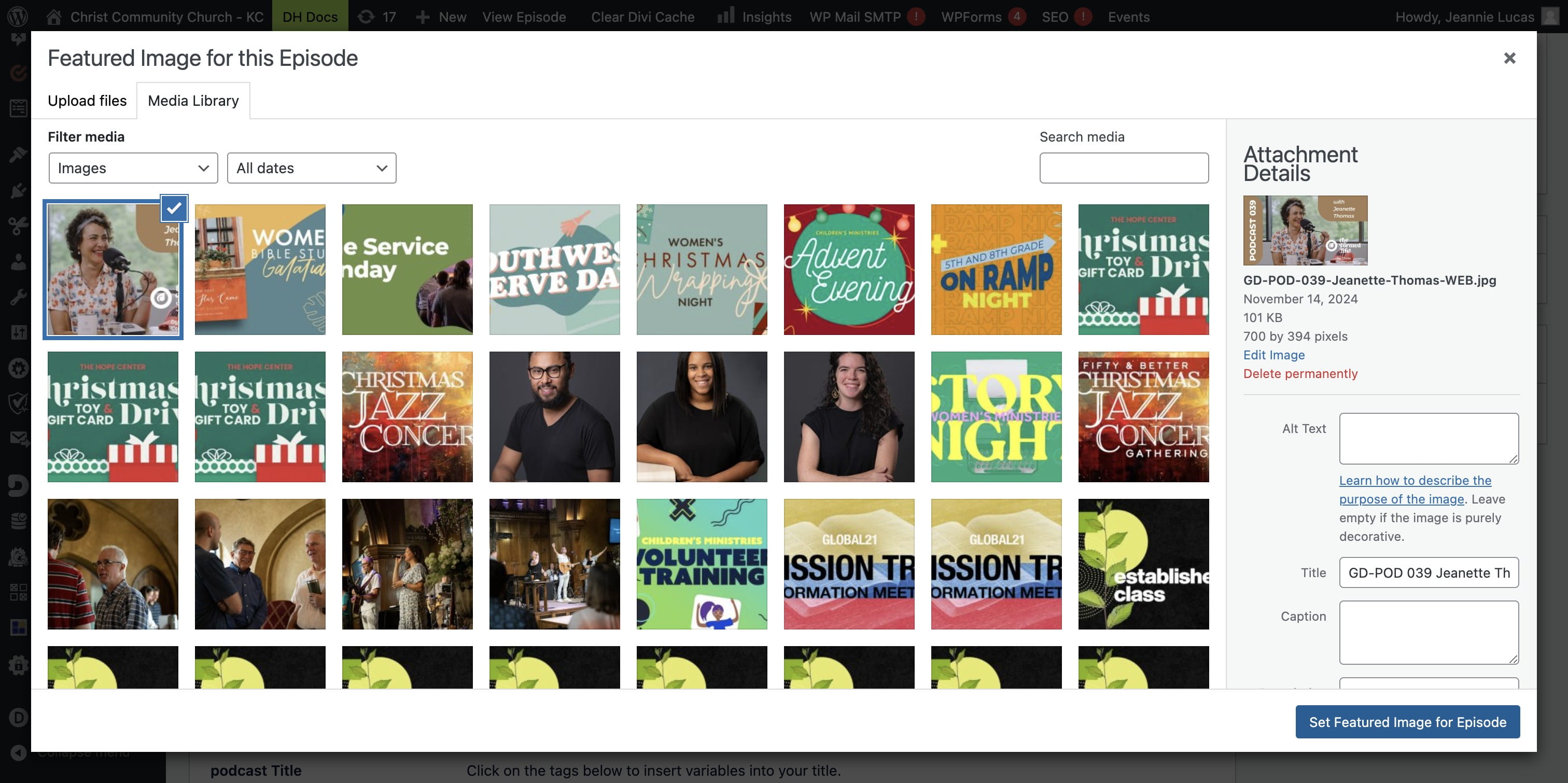
Task: Select Women's Christmas Wrapping Night thumbnail
Action: [x=702, y=270]
